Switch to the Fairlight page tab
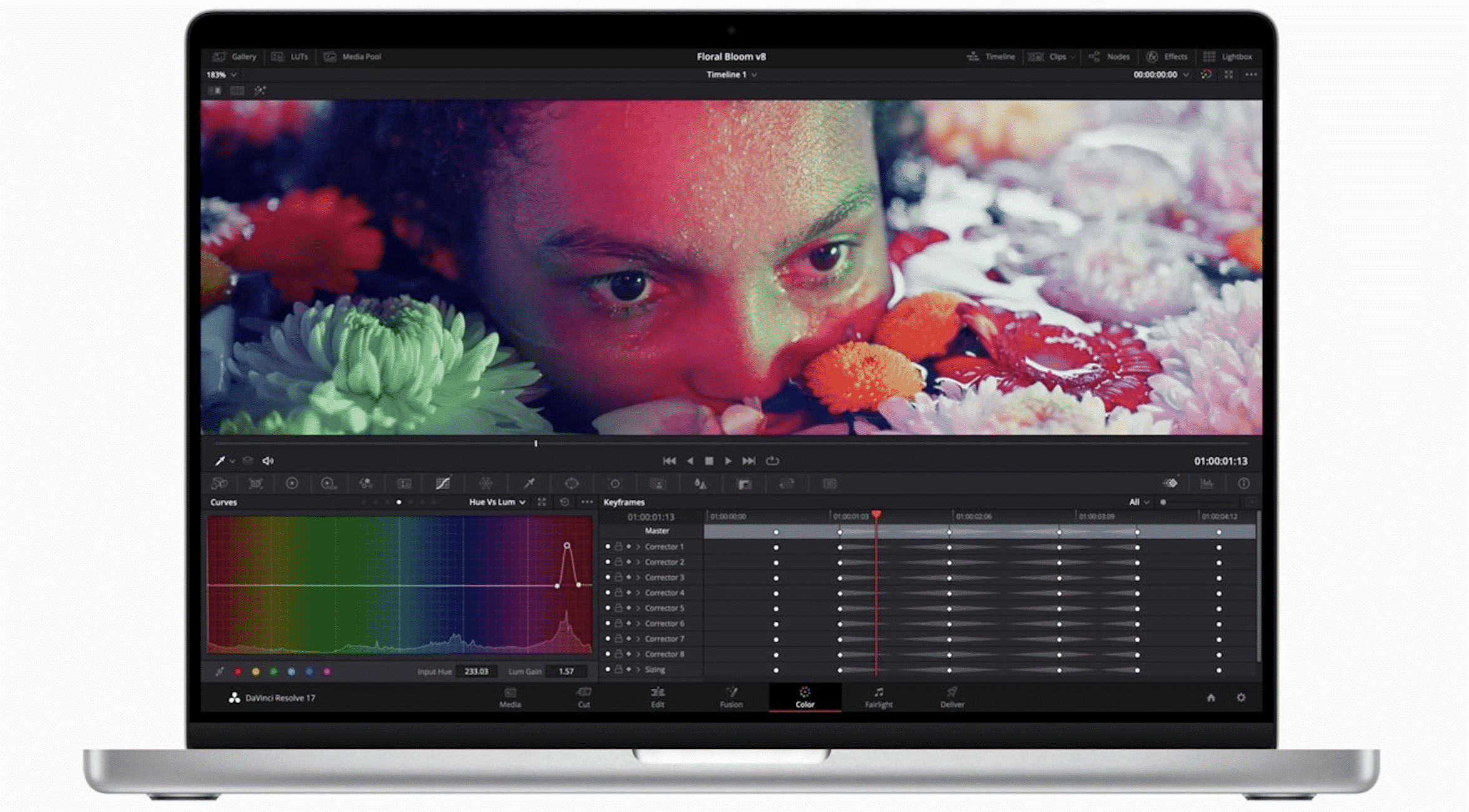Viewport: 1469px width, 812px height. (x=878, y=697)
